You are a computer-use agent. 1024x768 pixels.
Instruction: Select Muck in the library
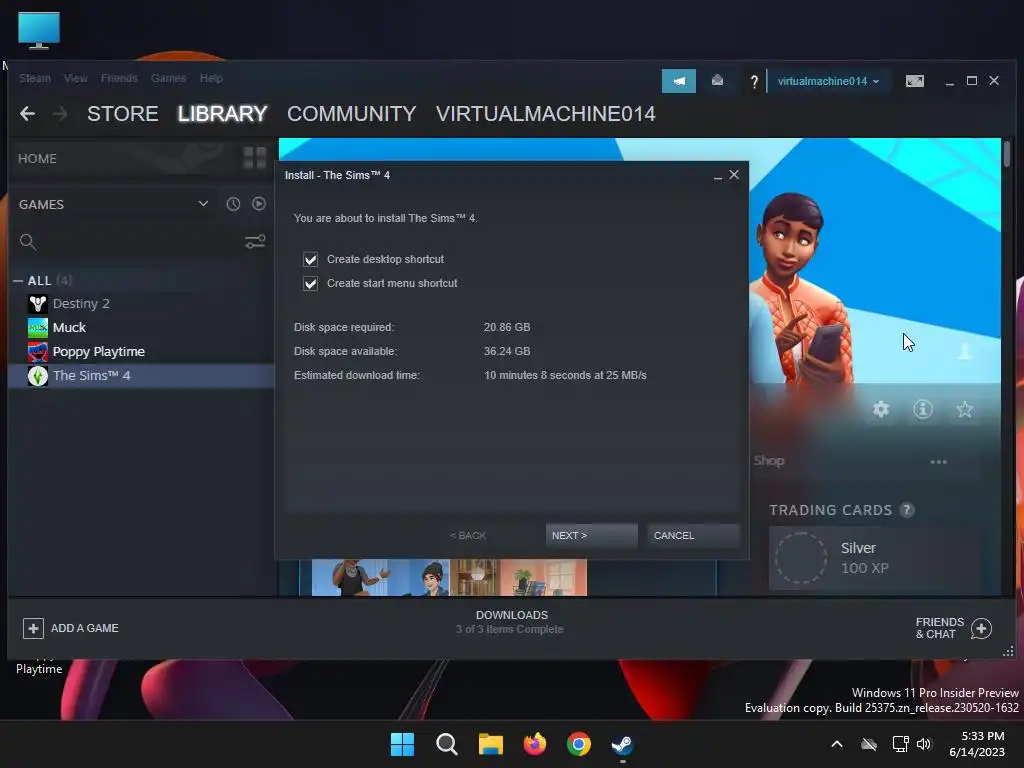point(140,327)
